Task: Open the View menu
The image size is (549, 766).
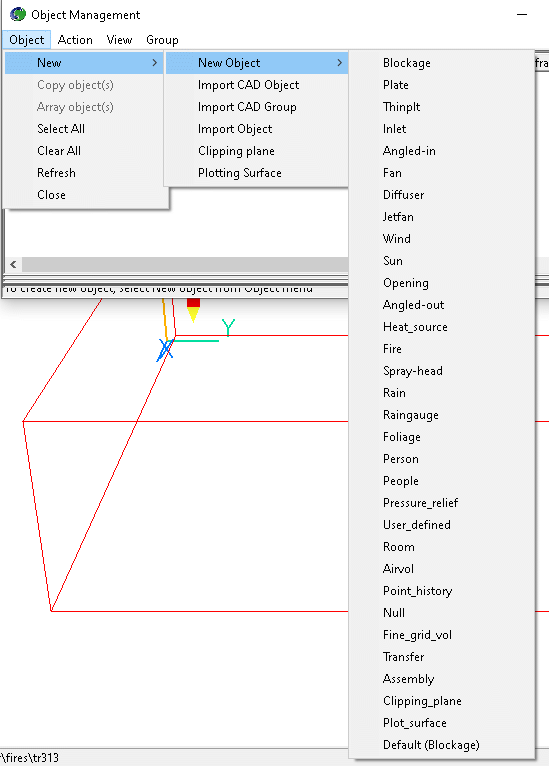Action: pyautogui.click(x=119, y=40)
